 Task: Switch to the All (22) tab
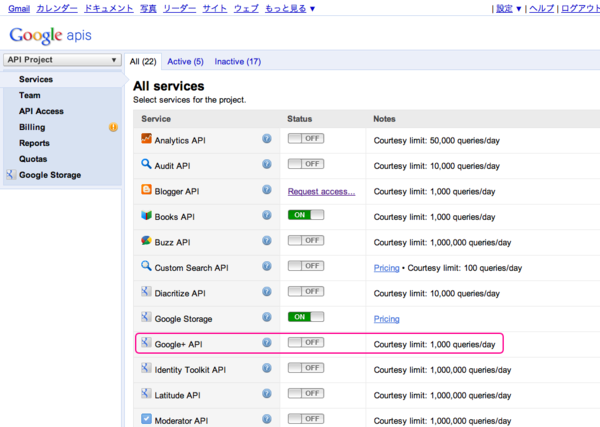click(x=143, y=62)
